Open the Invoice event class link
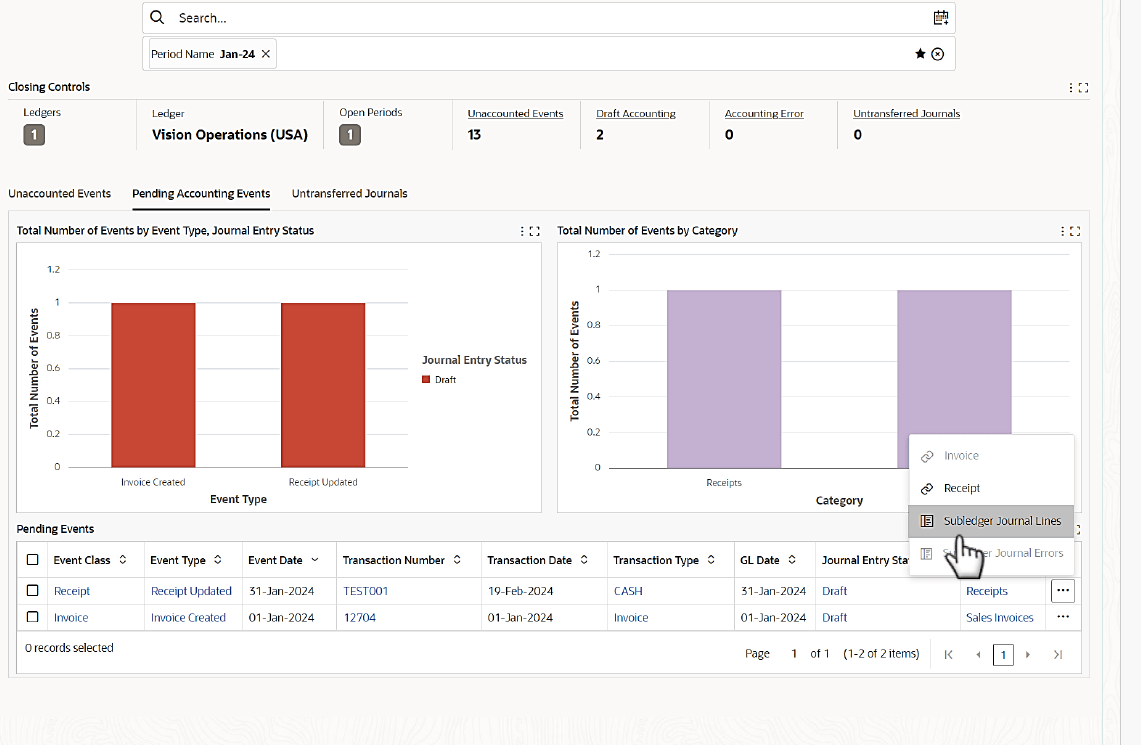Image resolution: width=1141 pixels, height=745 pixels. (x=71, y=617)
